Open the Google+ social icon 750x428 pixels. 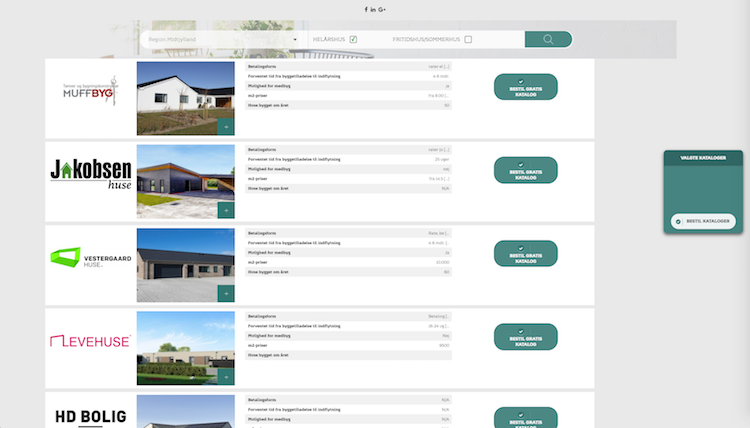point(382,9)
